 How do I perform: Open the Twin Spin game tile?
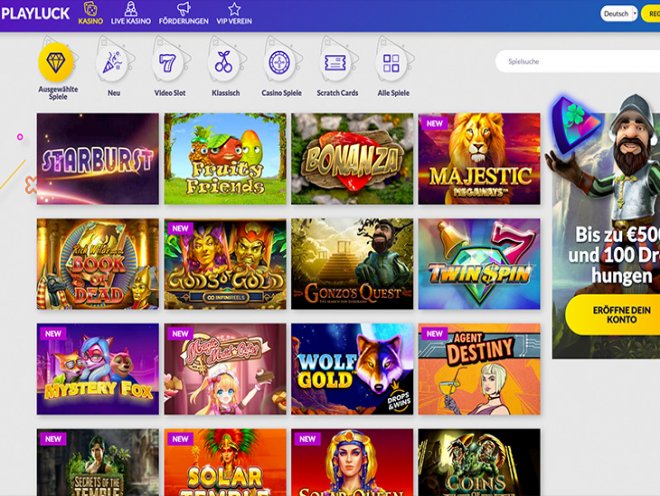[479, 264]
